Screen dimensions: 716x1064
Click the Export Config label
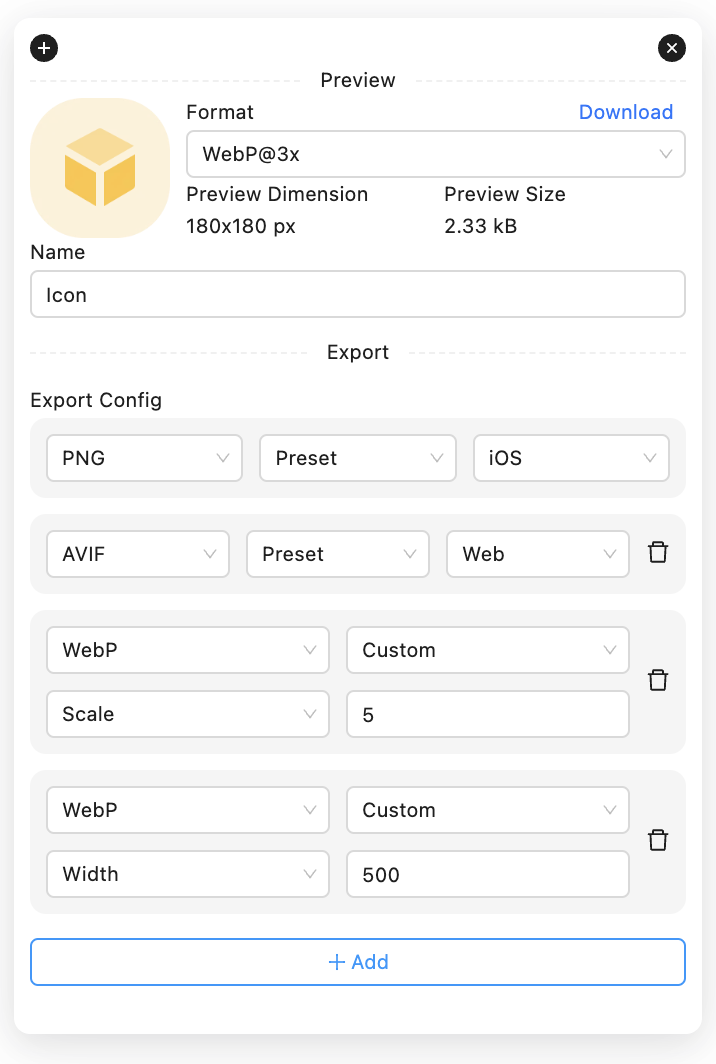96,400
